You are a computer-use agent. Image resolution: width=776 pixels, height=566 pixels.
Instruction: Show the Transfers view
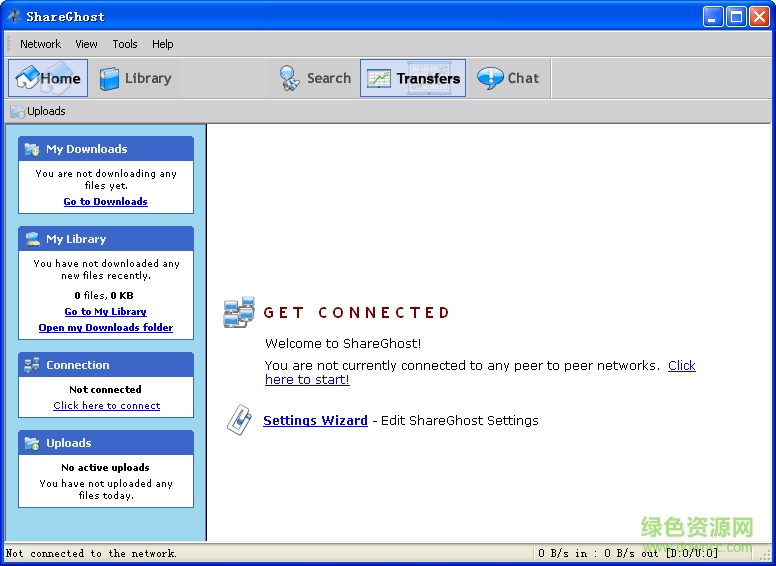tap(413, 78)
